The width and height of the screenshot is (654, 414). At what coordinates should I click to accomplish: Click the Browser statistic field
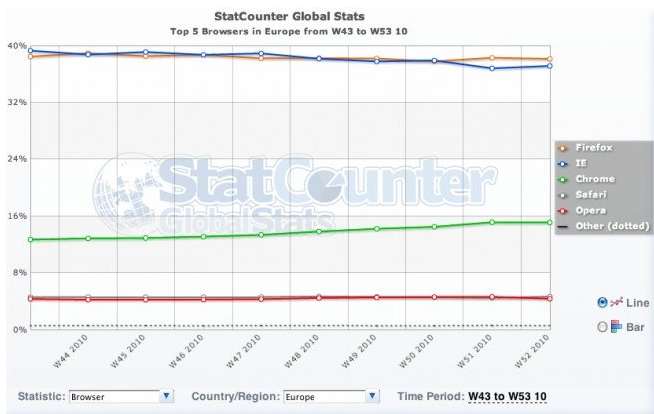click(x=114, y=396)
